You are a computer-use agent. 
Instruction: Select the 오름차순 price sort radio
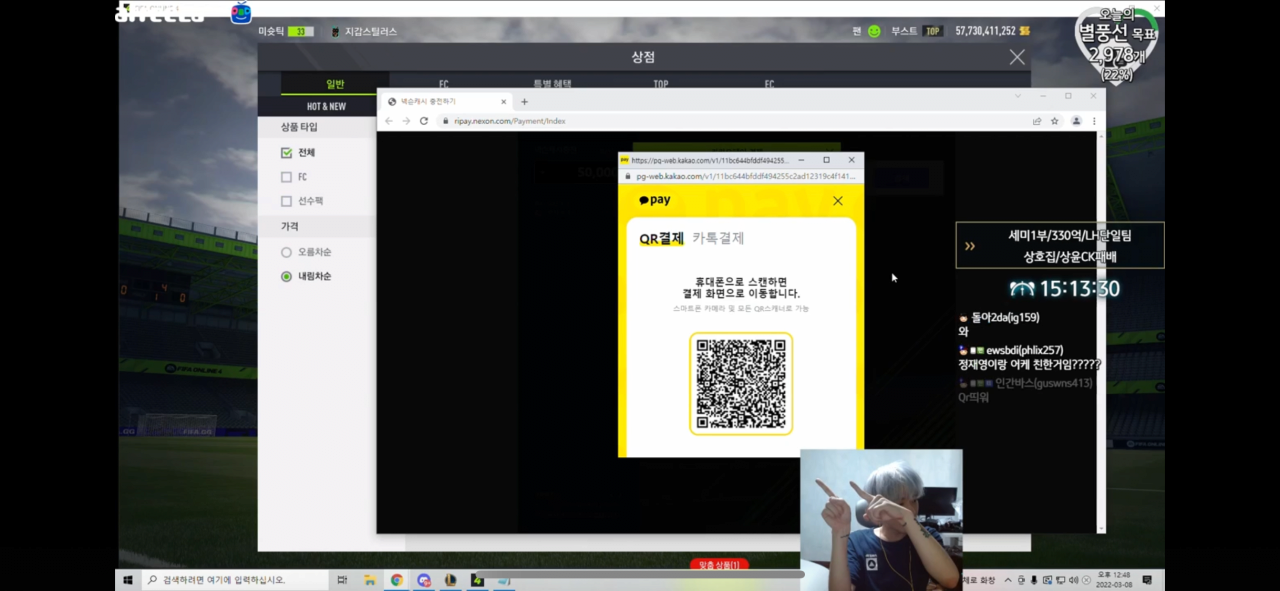pos(287,252)
